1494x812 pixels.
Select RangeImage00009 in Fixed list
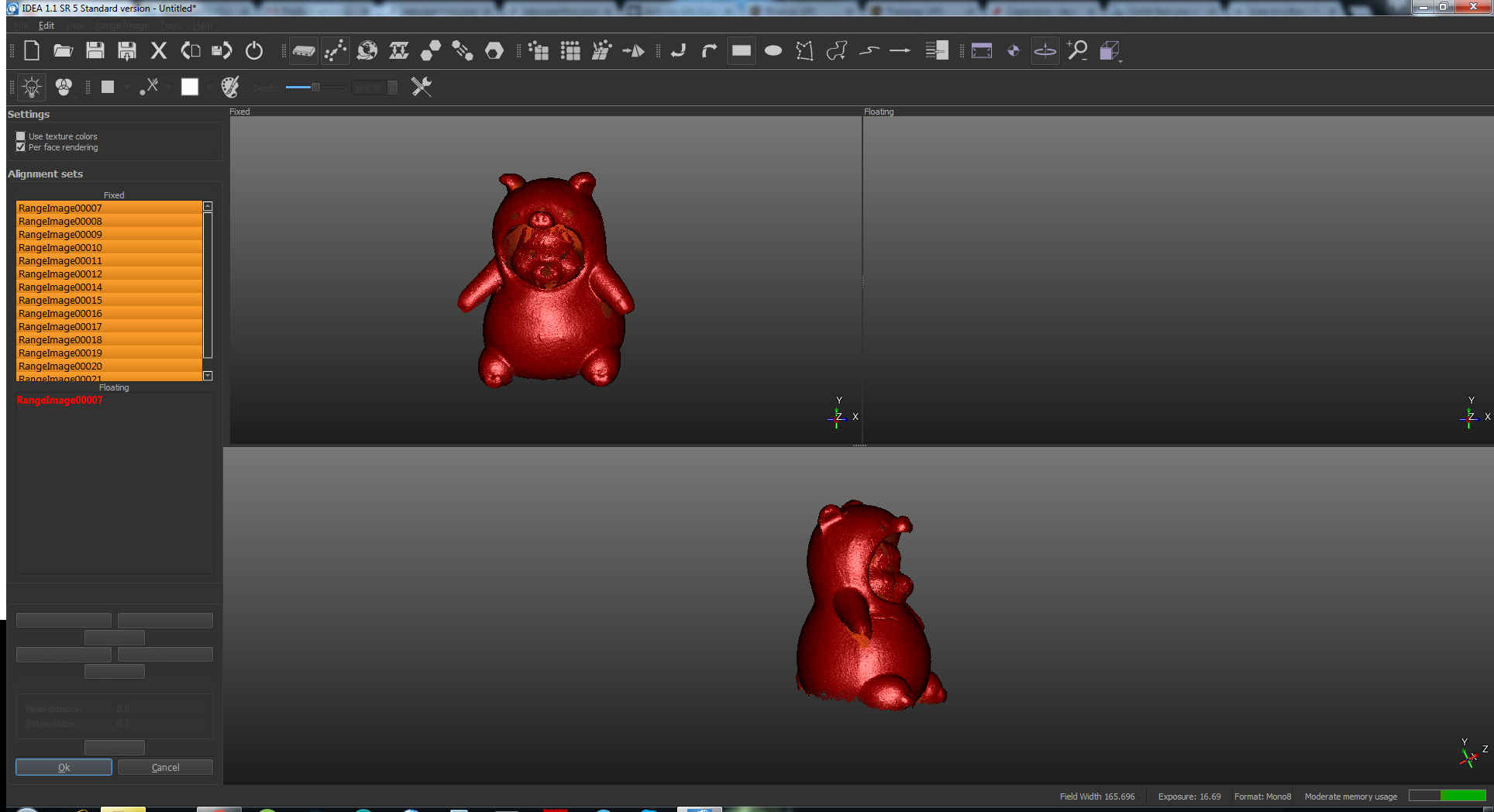pos(109,234)
